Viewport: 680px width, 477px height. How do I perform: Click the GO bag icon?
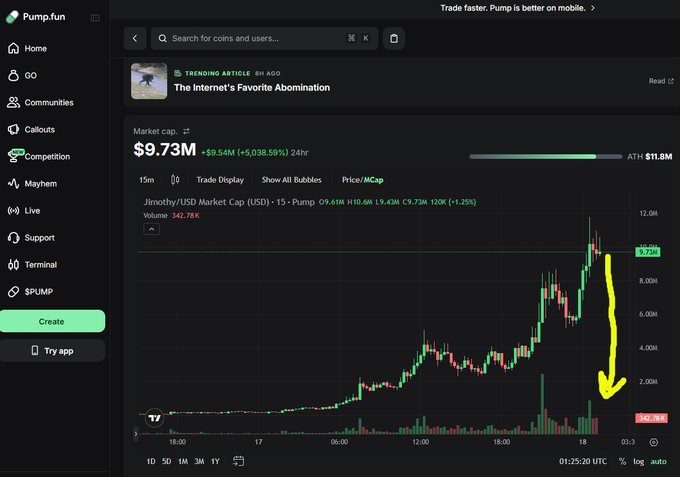(x=13, y=75)
